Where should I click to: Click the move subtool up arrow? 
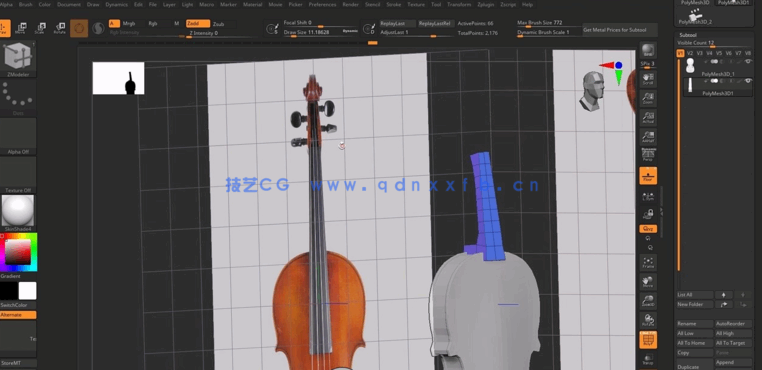pos(724,295)
